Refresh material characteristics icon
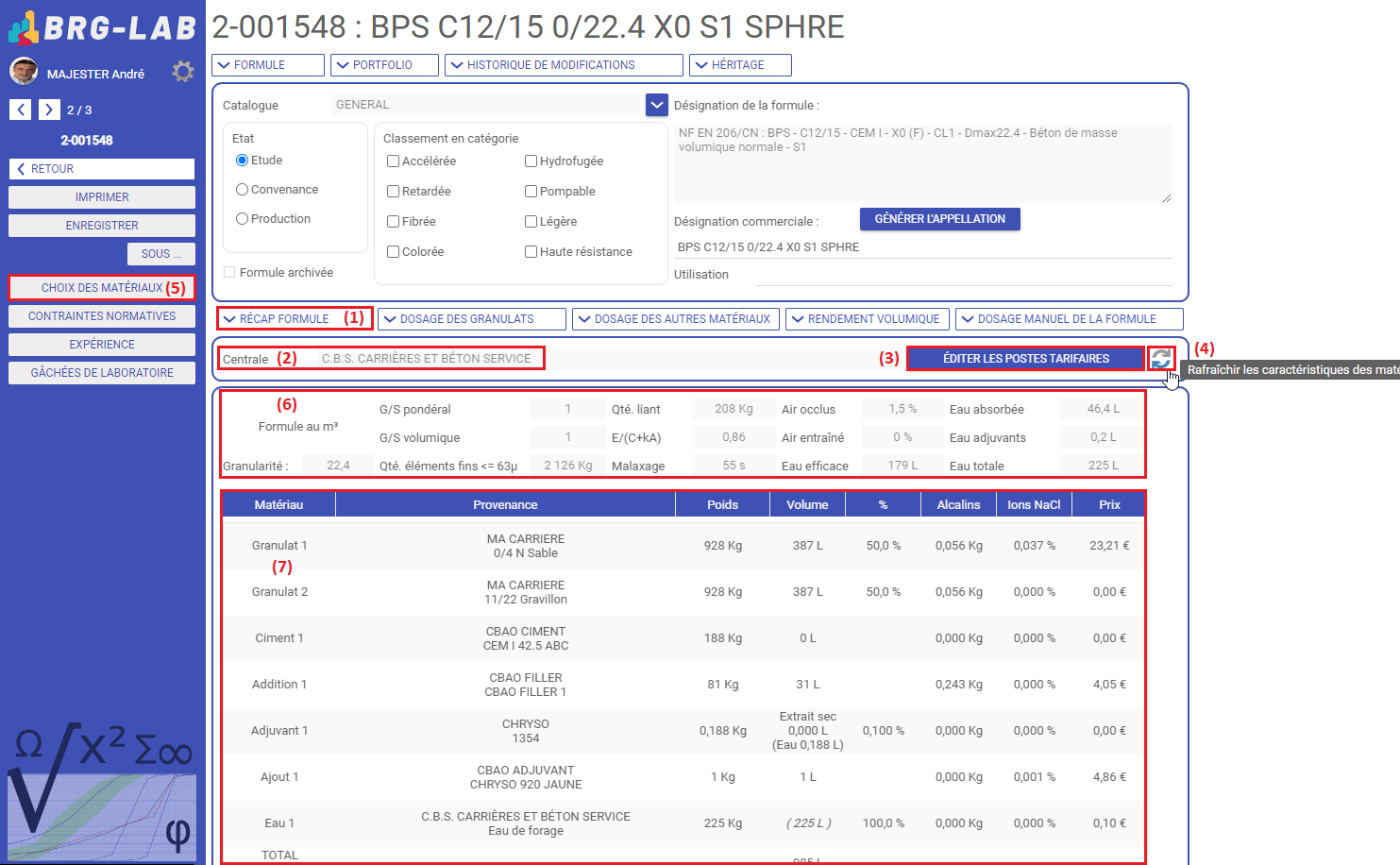 coord(1161,359)
